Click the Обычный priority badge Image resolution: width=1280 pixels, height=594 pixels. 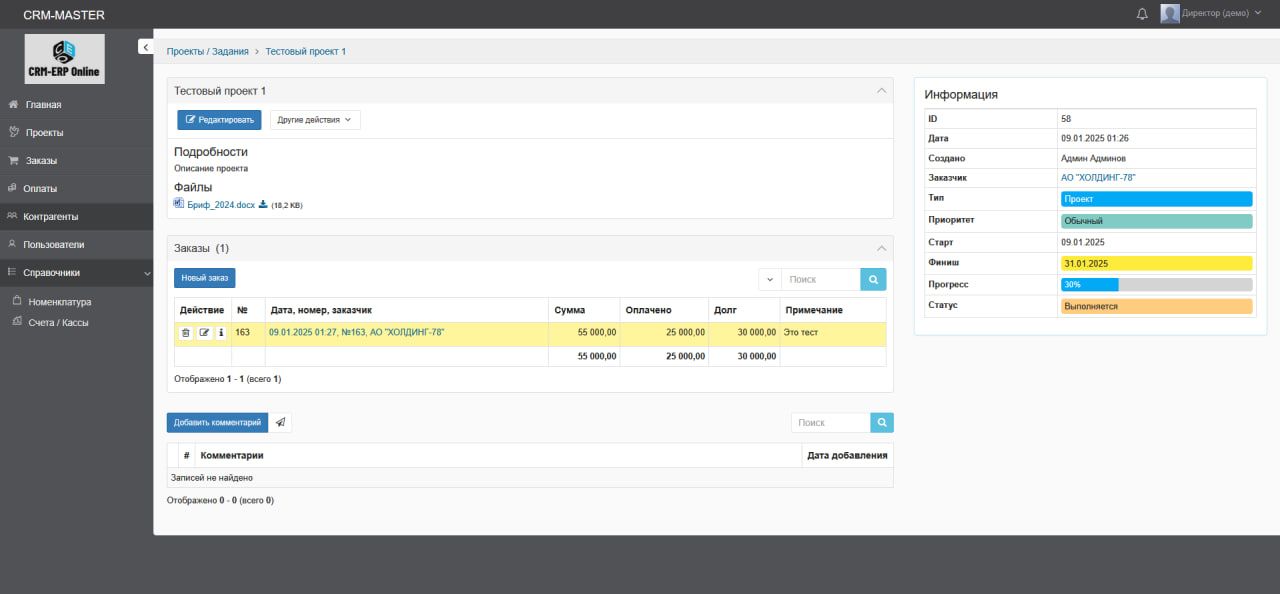point(1156,221)
